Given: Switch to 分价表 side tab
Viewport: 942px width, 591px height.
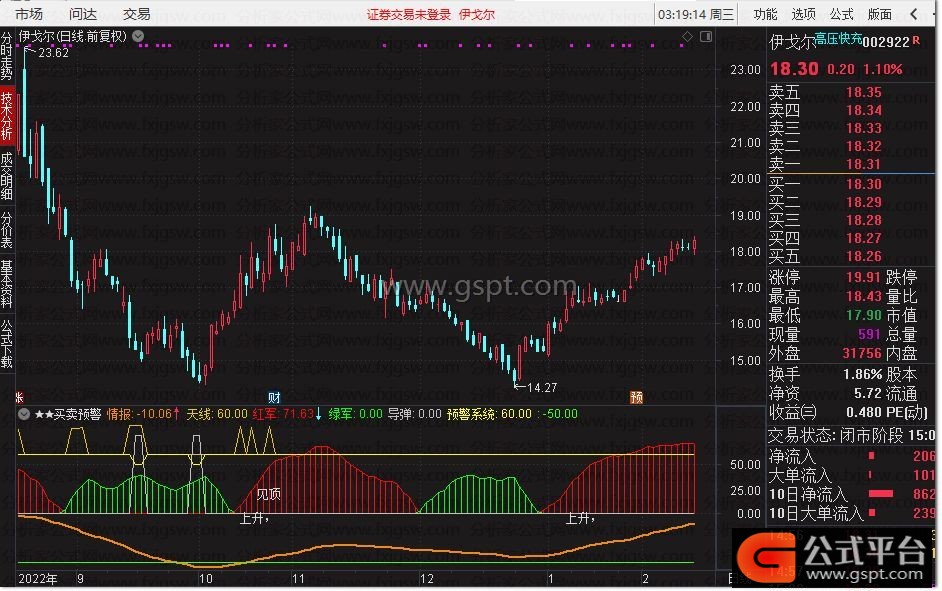Looking at the screenshot, I should (7, 230).
